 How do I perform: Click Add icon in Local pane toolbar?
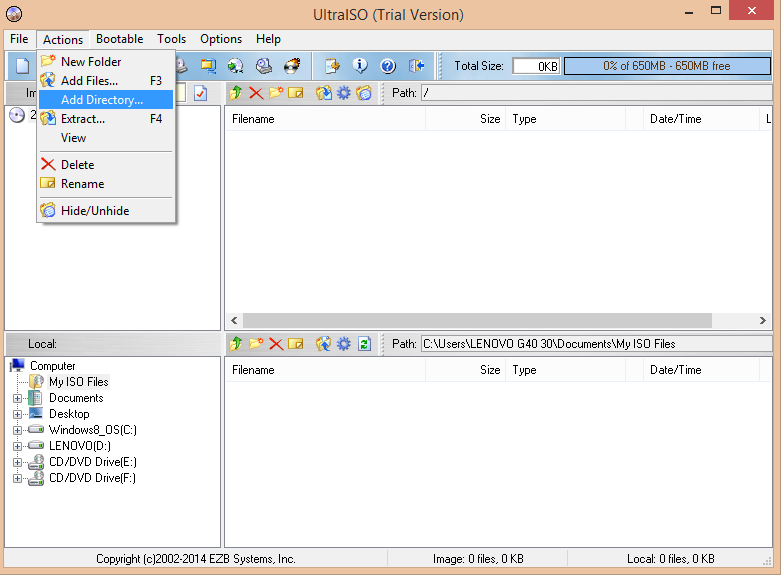pos(324,344)
